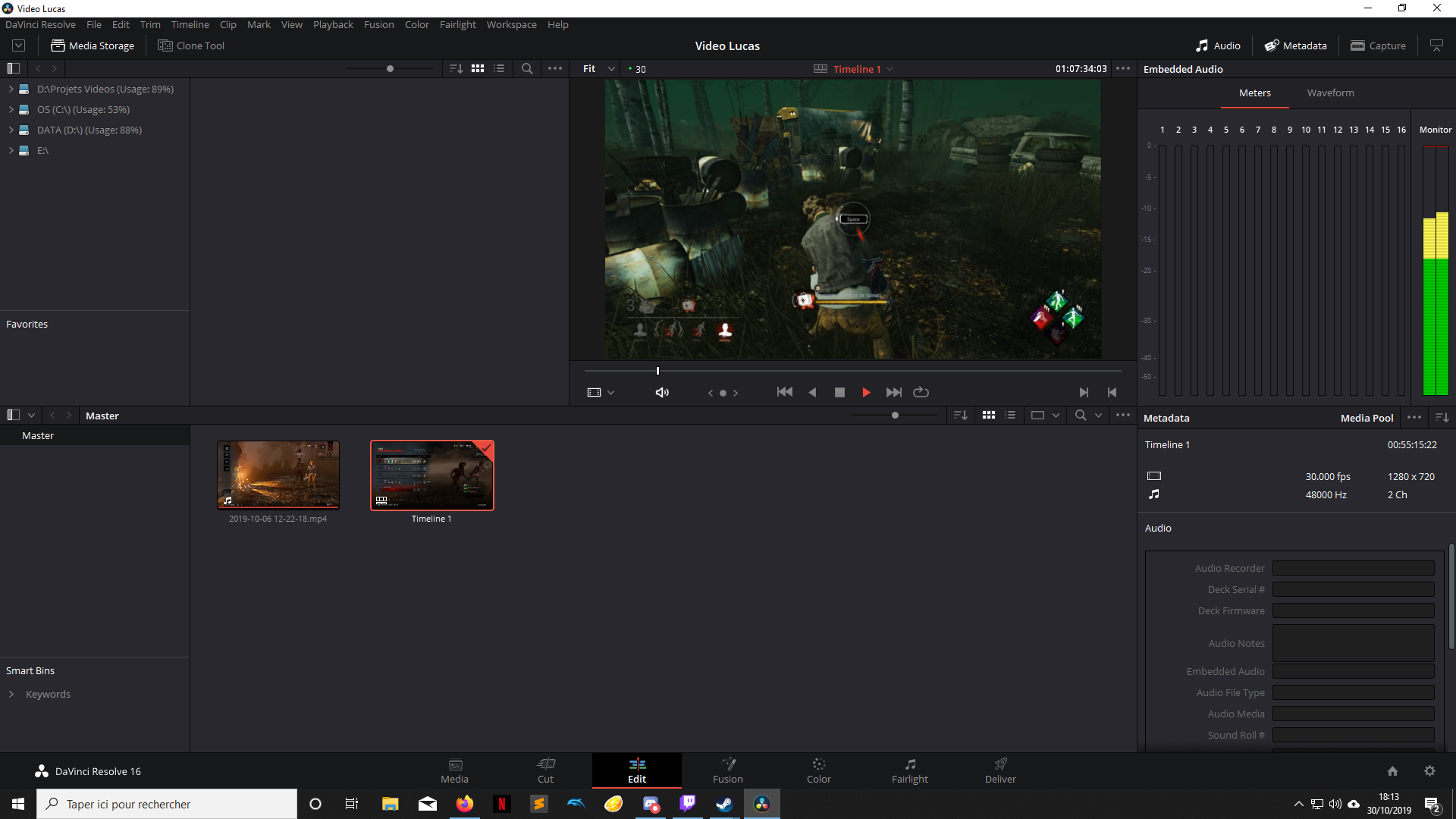Click the loop playback icon
This screenshot has height=819, width=1456.
click(921, 392)
